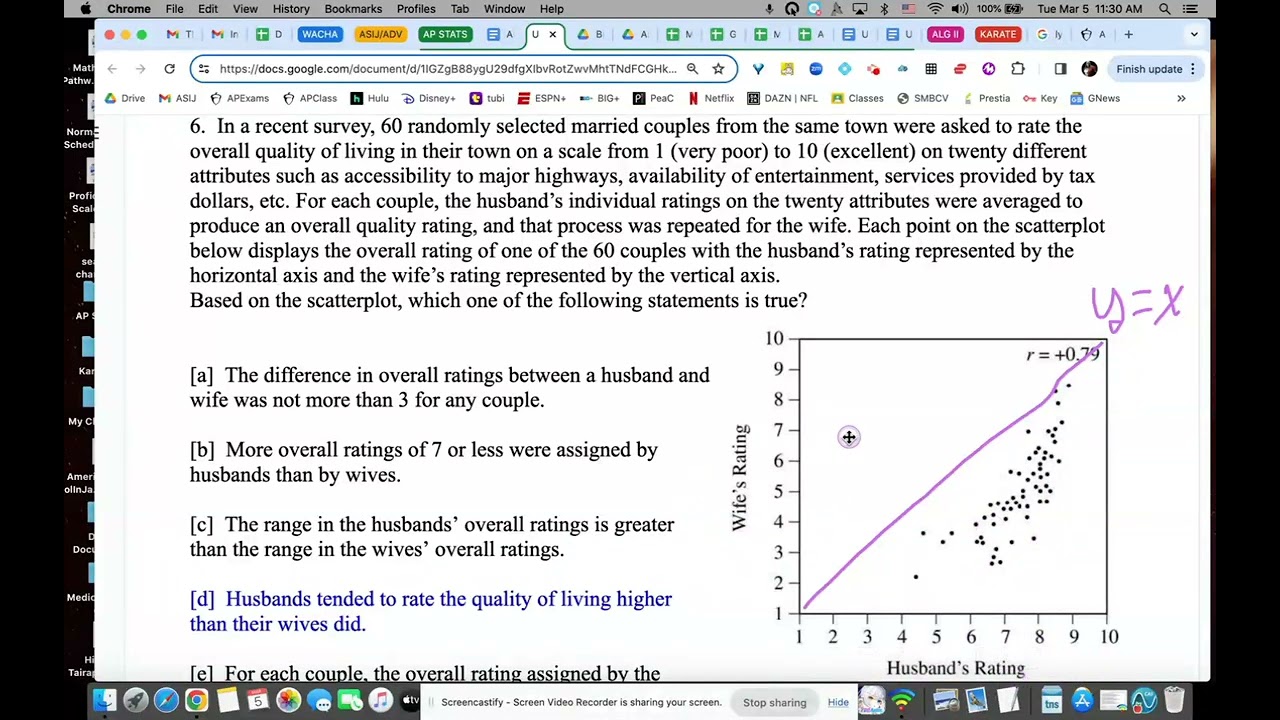Viewport: 1280px width, 720px height.
Task: Open the Drive bookmark
Action: click(x=125, y=98)
